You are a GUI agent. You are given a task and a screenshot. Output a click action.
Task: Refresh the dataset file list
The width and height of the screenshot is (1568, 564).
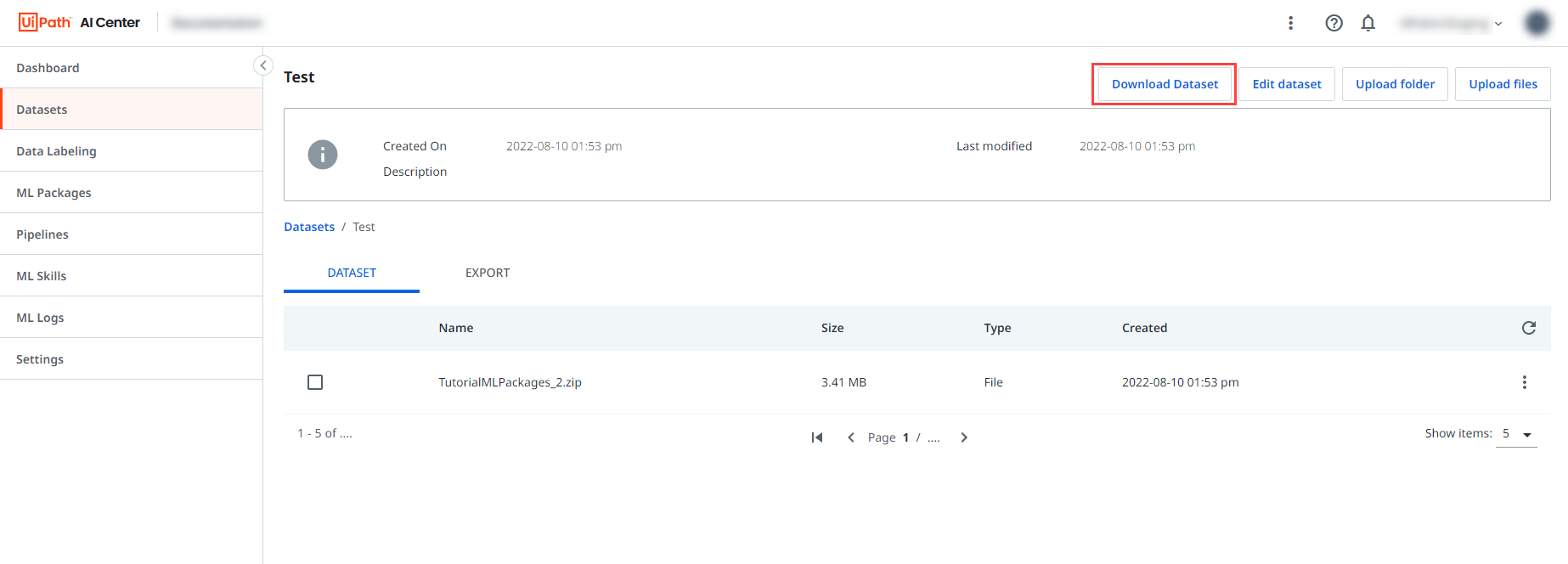(1528, 328)
